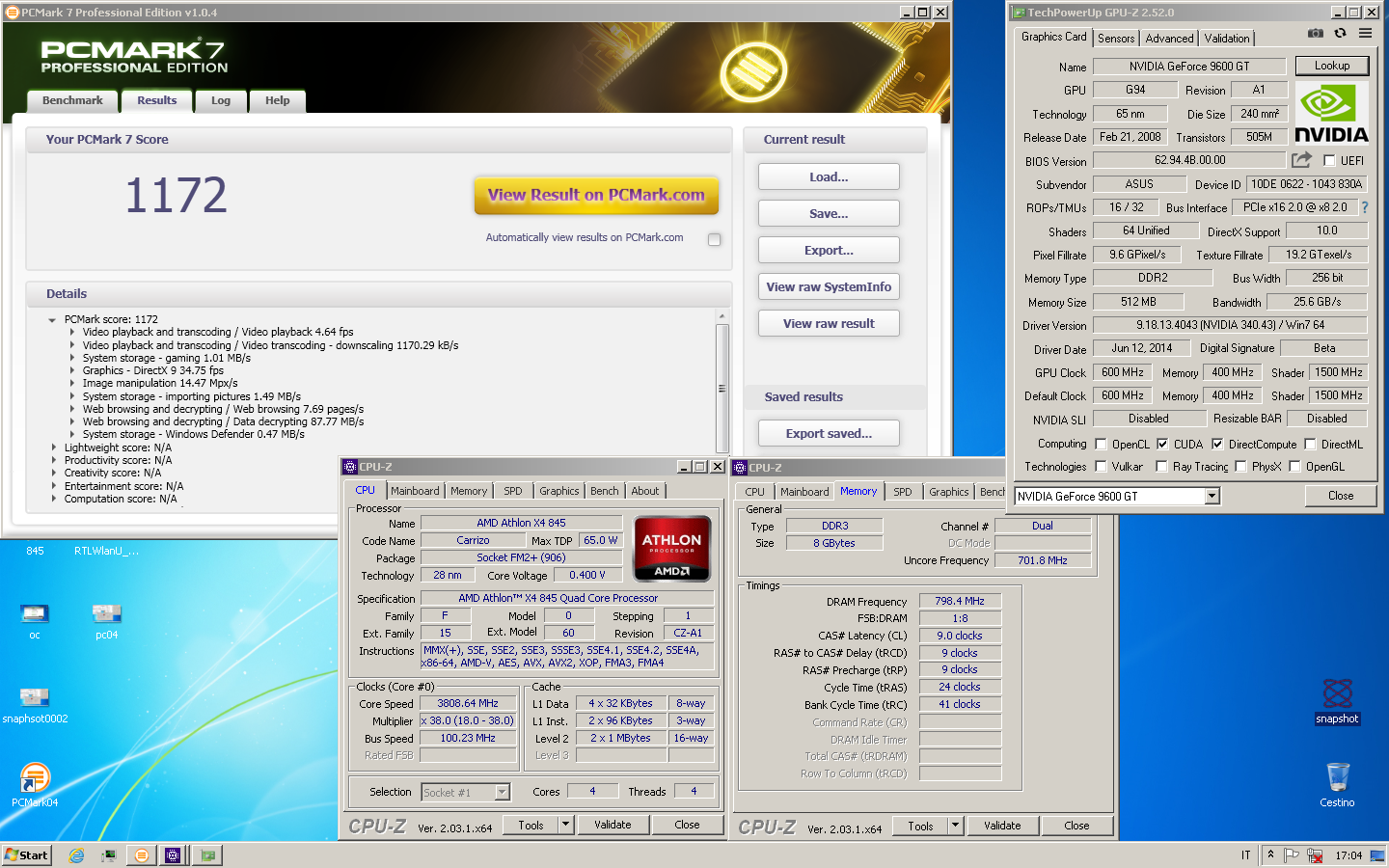This screenshot has width=1389, height=868.
Task: Toggle the UEFI checkbox
Action: (1329, 160)
